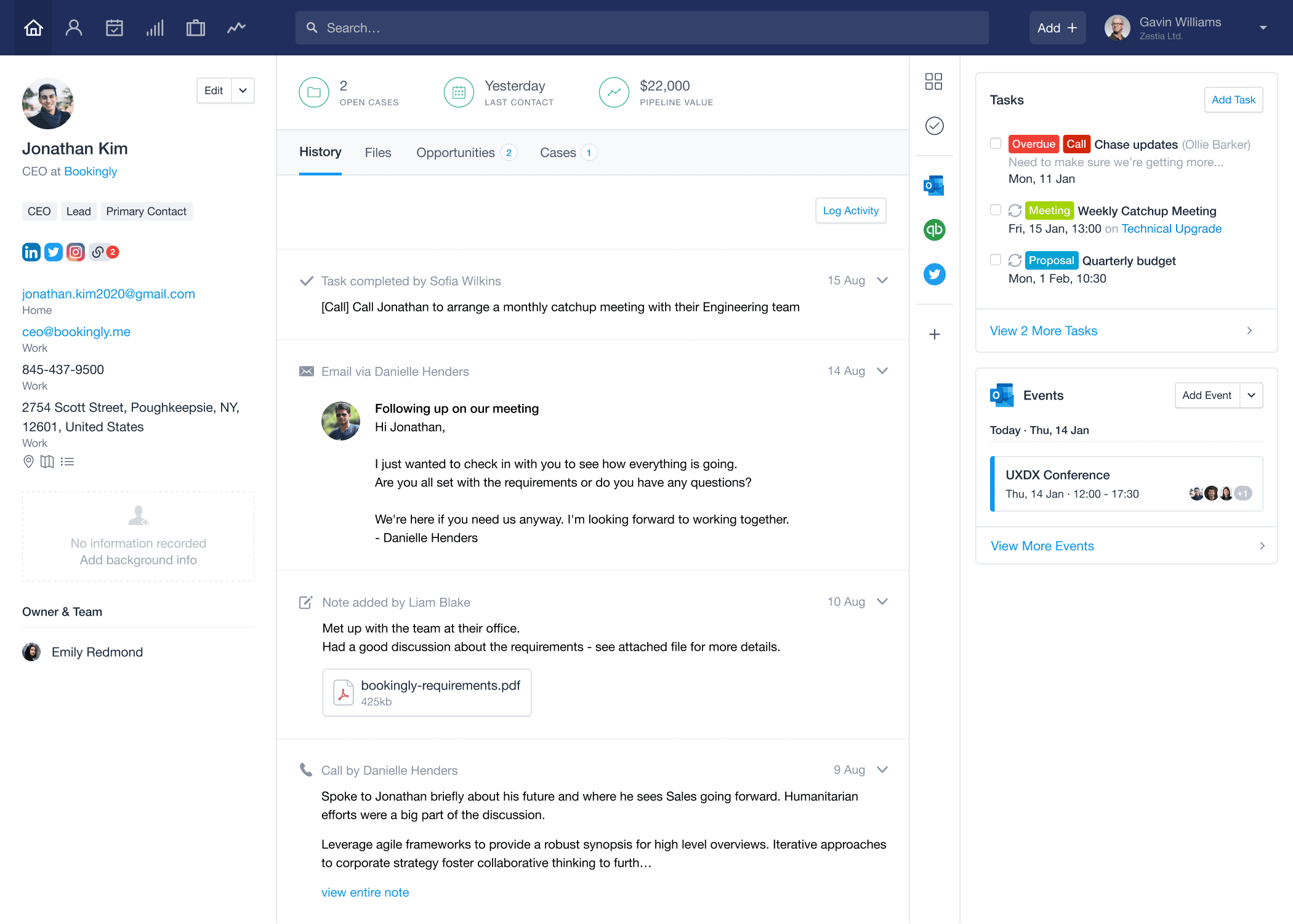Click the Twitter integration icon in sidebar
Image resolution: width=1293 pixels, height=924 pixels.
(935, 275)
